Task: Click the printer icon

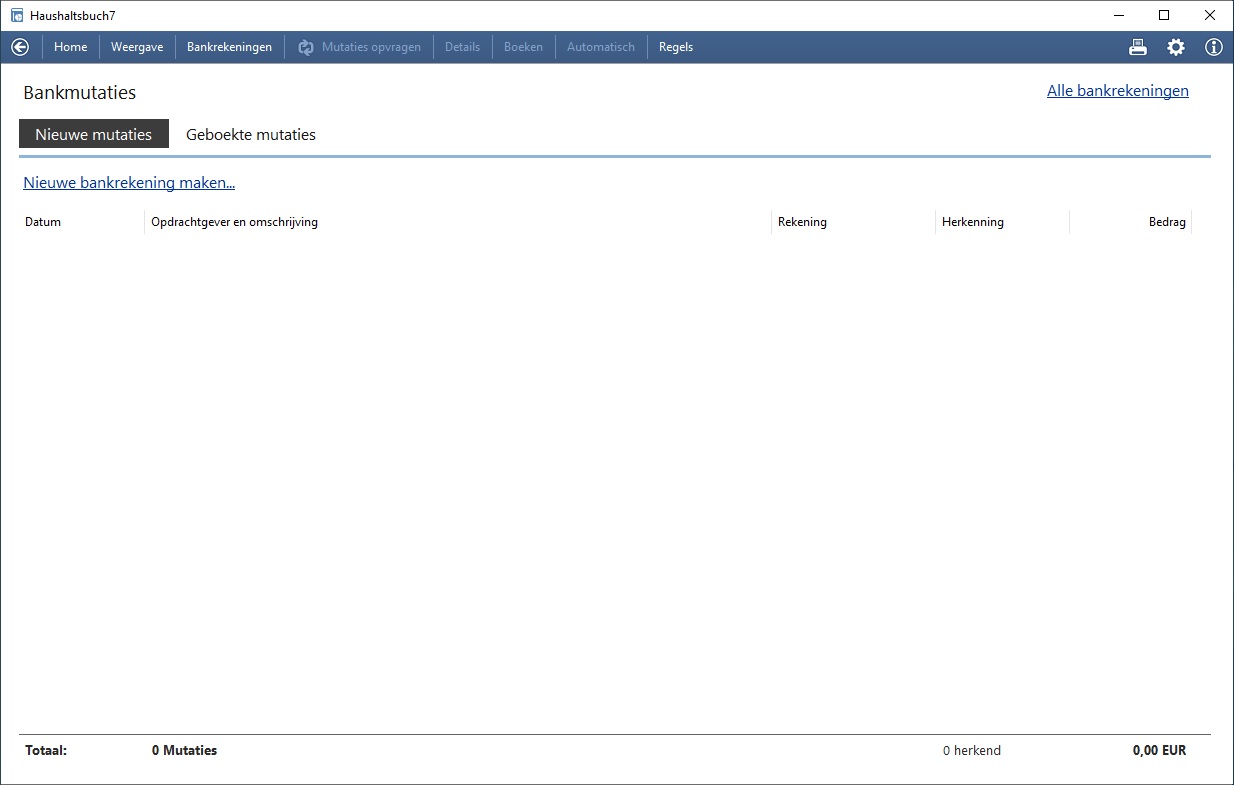Action: point(1138,47)
